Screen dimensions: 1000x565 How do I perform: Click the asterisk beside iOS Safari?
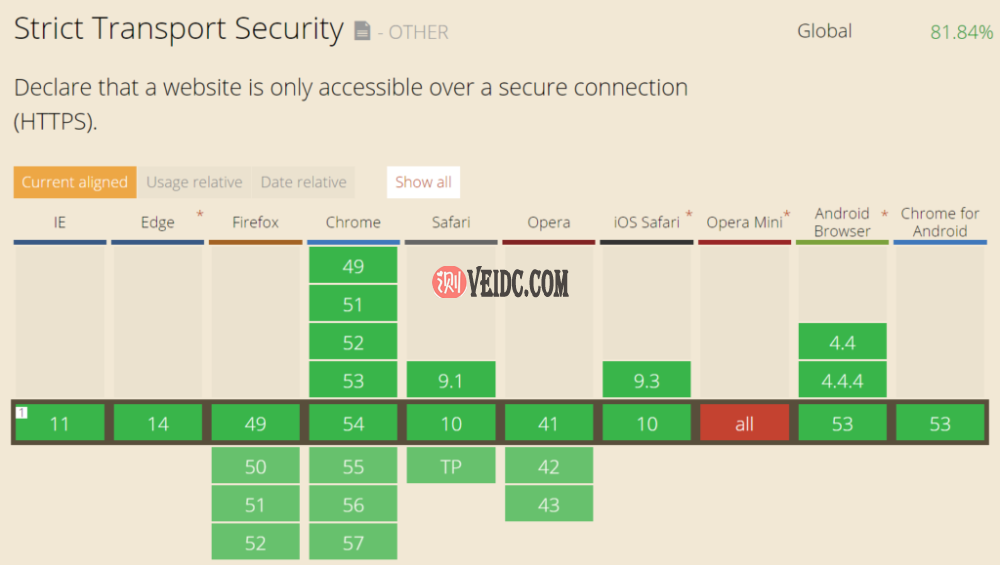coord(689,214)
